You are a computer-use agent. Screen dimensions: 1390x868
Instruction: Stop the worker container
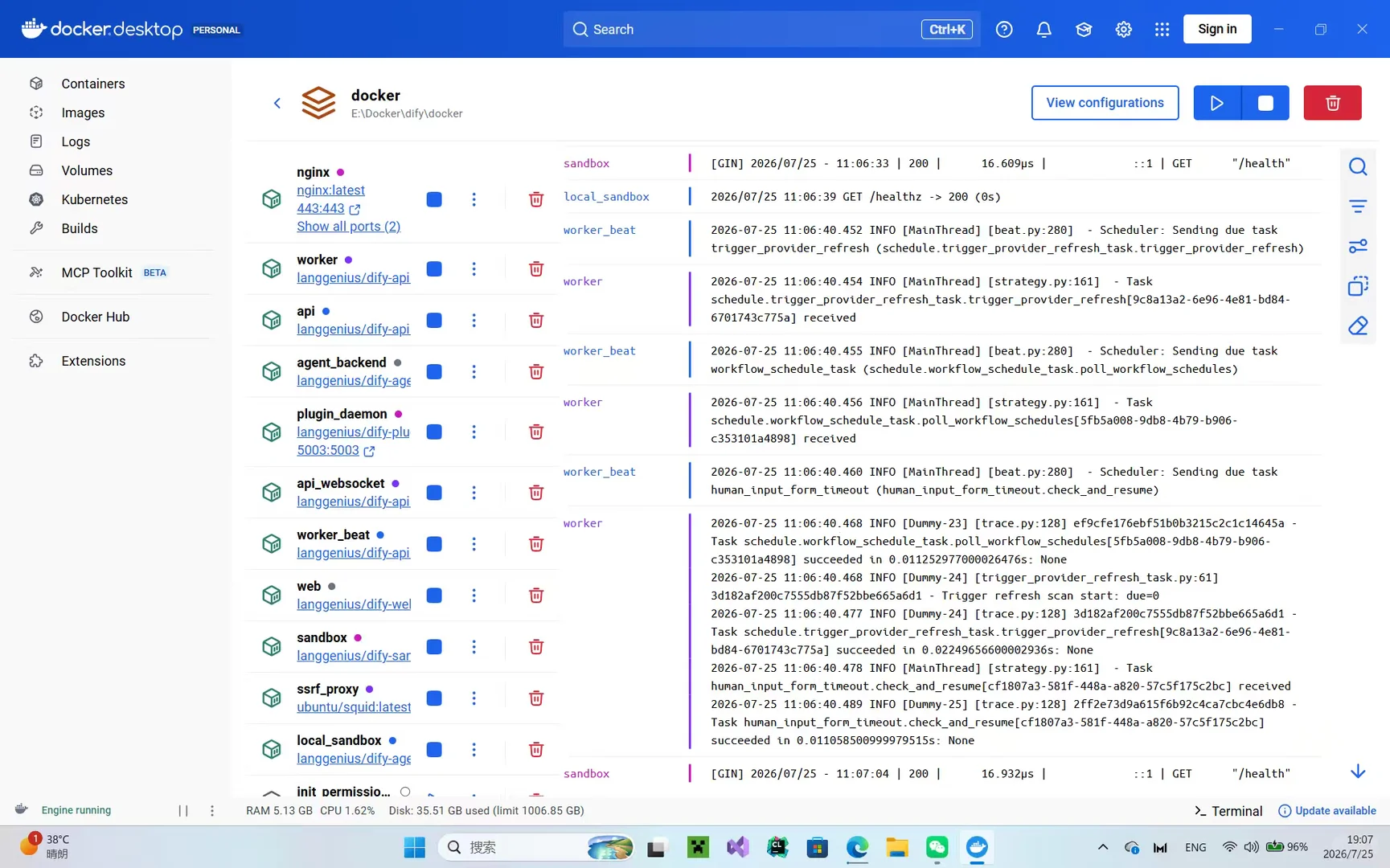tap(434, 269)
